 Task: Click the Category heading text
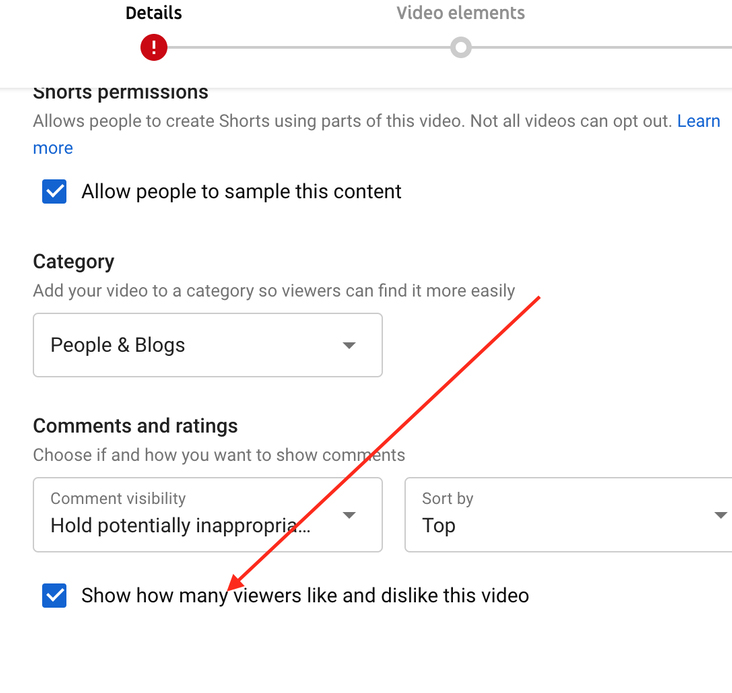click(73, 262)
